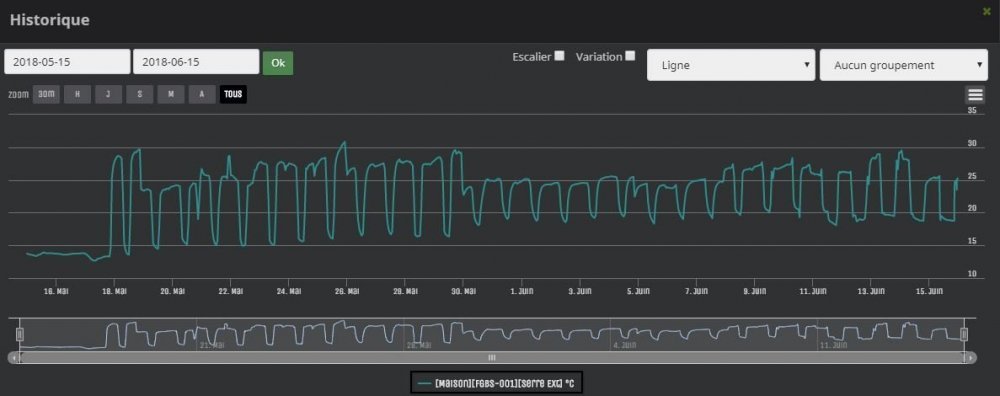Edit the end date field 2018-06-15
The height and width of the screenshot is (396, 1000).
[x=196, y=62]
